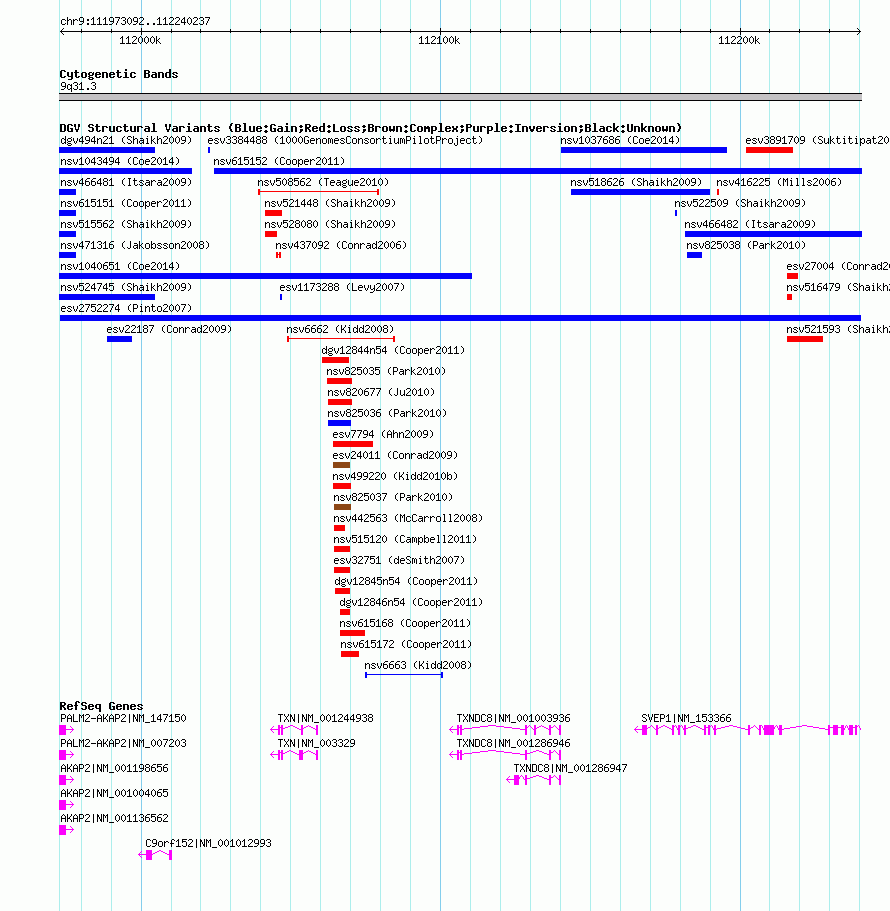Select nsv515120 (Campbell2011) label
The image size is (890, 911).
click(x=405, y=539)
